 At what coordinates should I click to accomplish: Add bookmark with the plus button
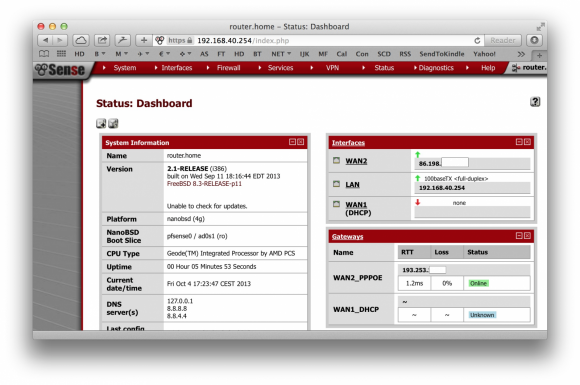(x=144, y=40)
